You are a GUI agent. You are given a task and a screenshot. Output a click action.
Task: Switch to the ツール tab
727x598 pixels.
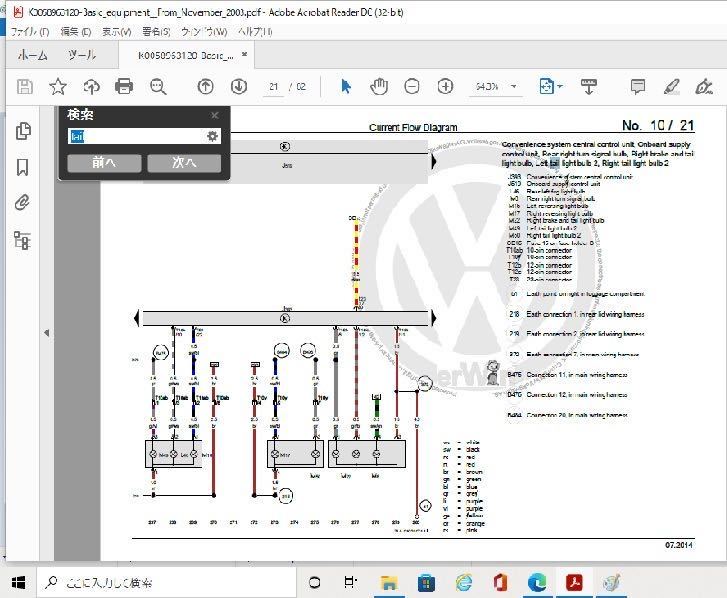click(x=82, y=55)
